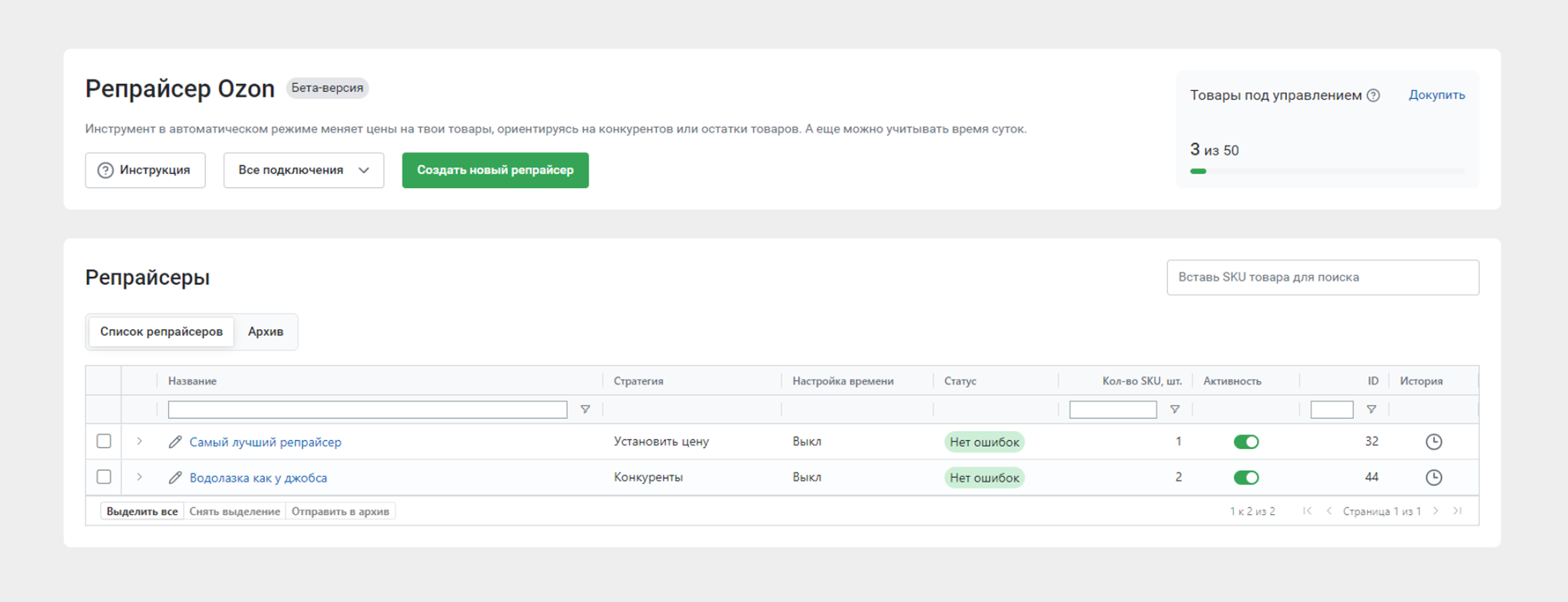Open the Все подключения dropdown

click(x=303, y=171)
